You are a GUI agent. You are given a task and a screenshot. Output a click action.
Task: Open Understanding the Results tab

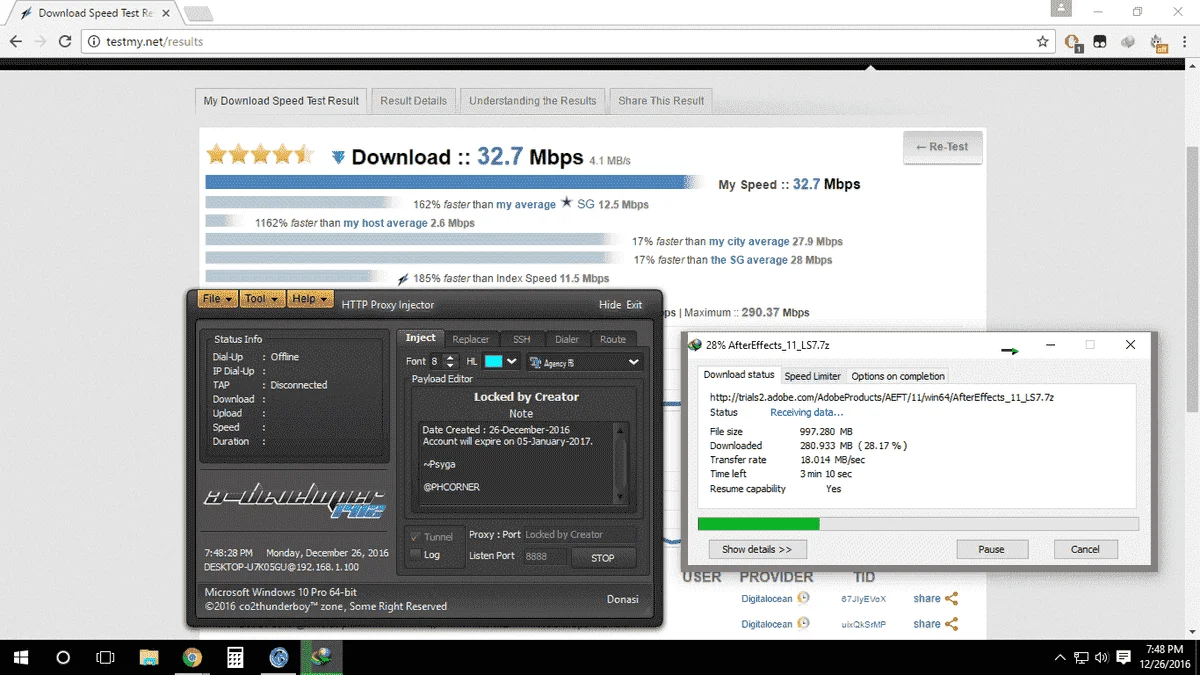tap(532, 101)
